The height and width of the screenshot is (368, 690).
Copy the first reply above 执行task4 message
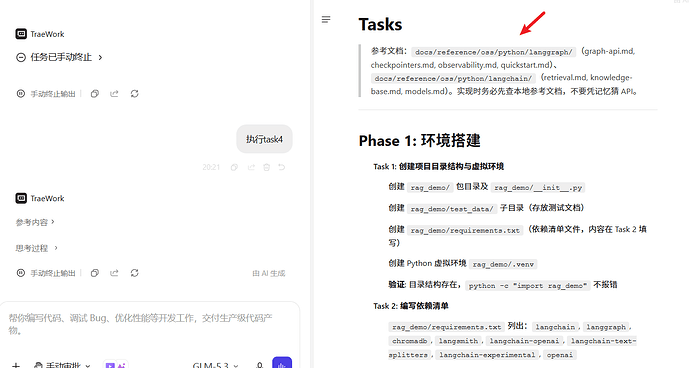tap(95, 94)
